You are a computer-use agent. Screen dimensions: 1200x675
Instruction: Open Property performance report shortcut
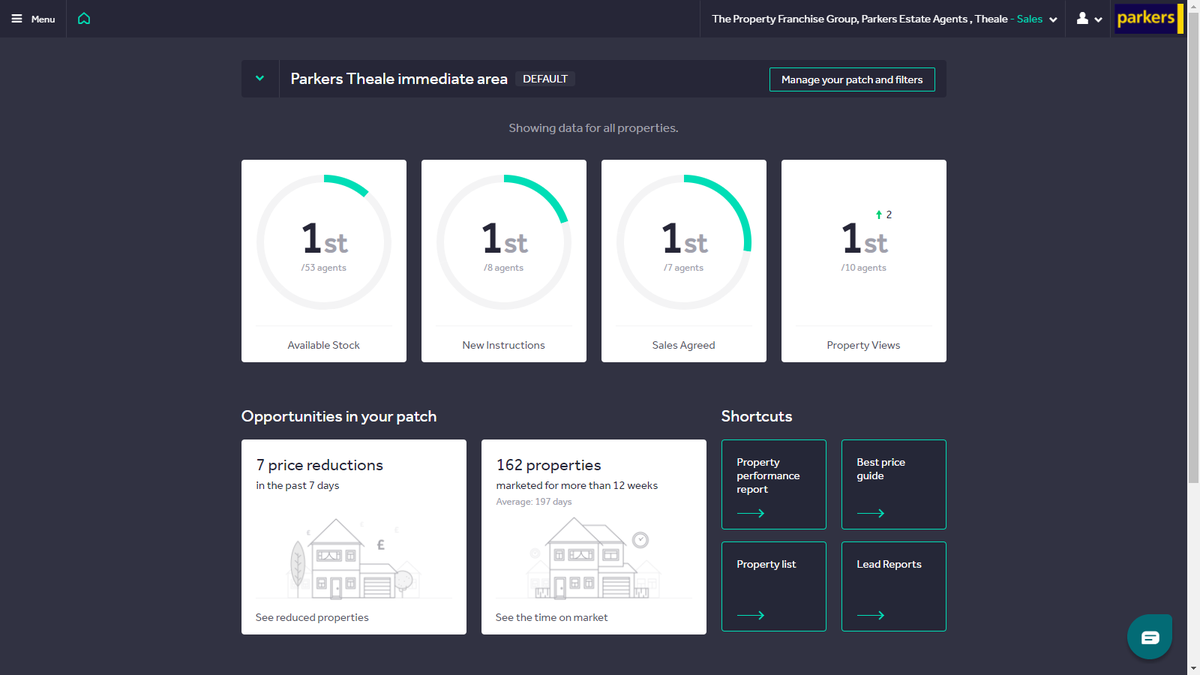click(x=774, y=485)
